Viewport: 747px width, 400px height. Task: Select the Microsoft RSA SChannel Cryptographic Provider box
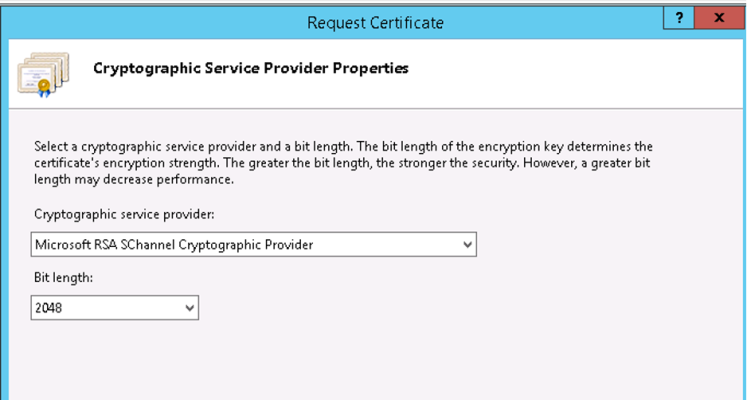(x=253, y=245)
